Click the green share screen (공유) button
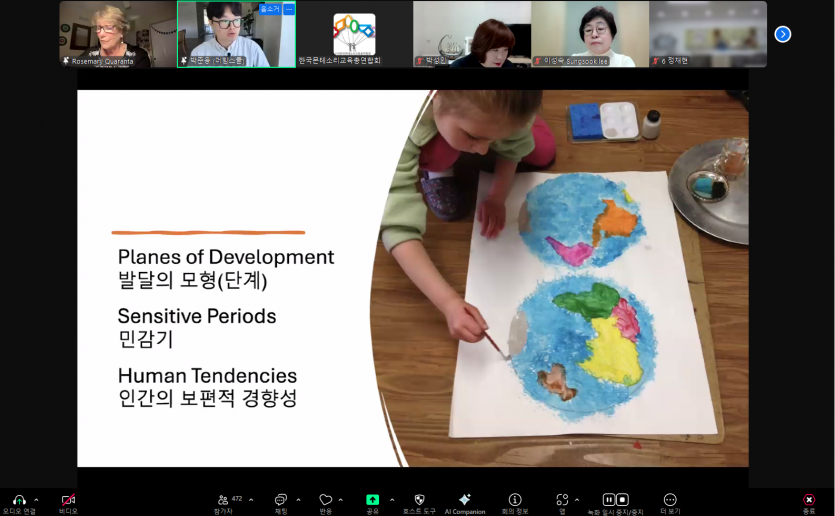The width and height of the screenshot is (835, 516). pyautogui.click(x=372, y=499)
